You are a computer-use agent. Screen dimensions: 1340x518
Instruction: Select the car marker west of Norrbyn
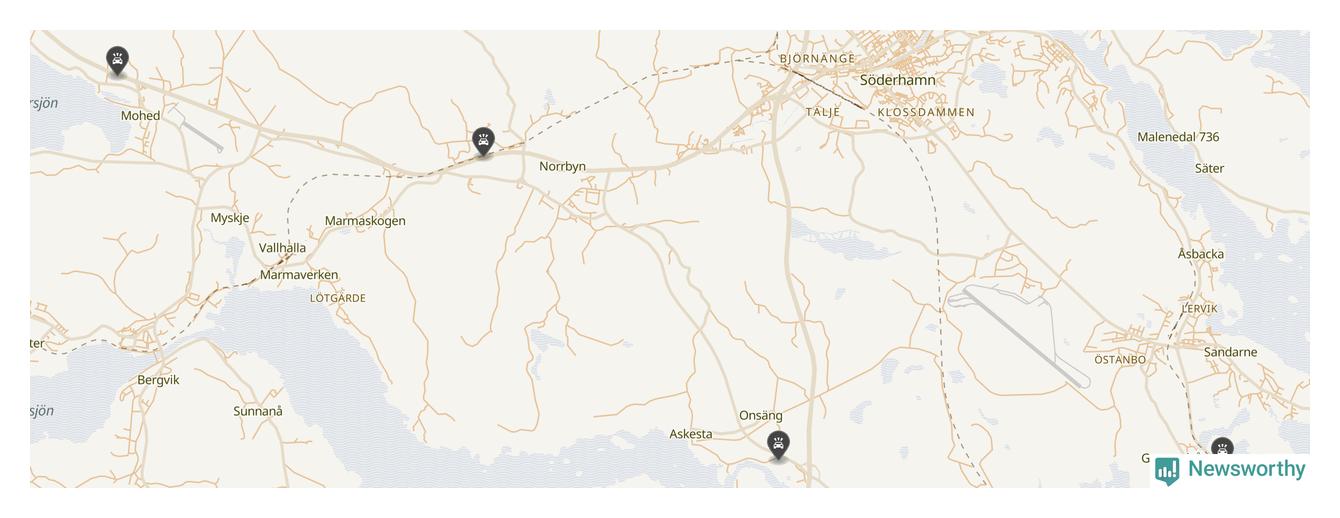(484, 142)
